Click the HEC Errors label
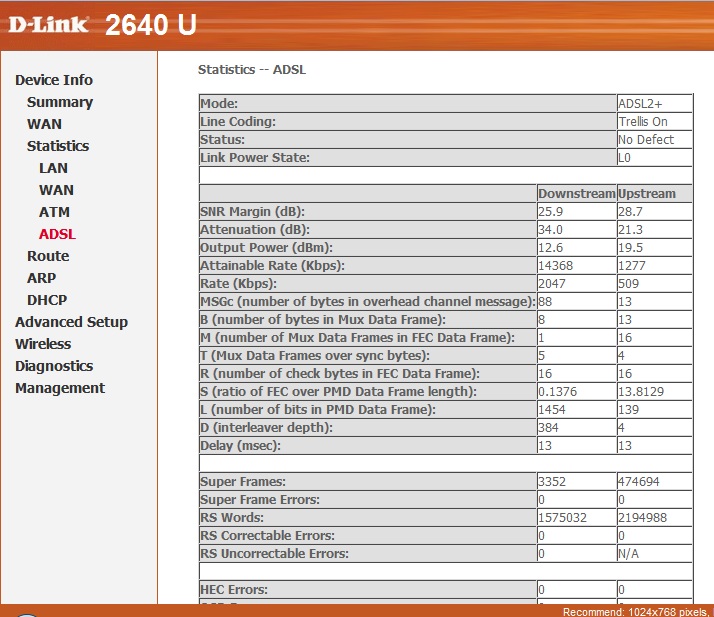The width and height of the screenshot is (714, 617). (x=234, y=589)
